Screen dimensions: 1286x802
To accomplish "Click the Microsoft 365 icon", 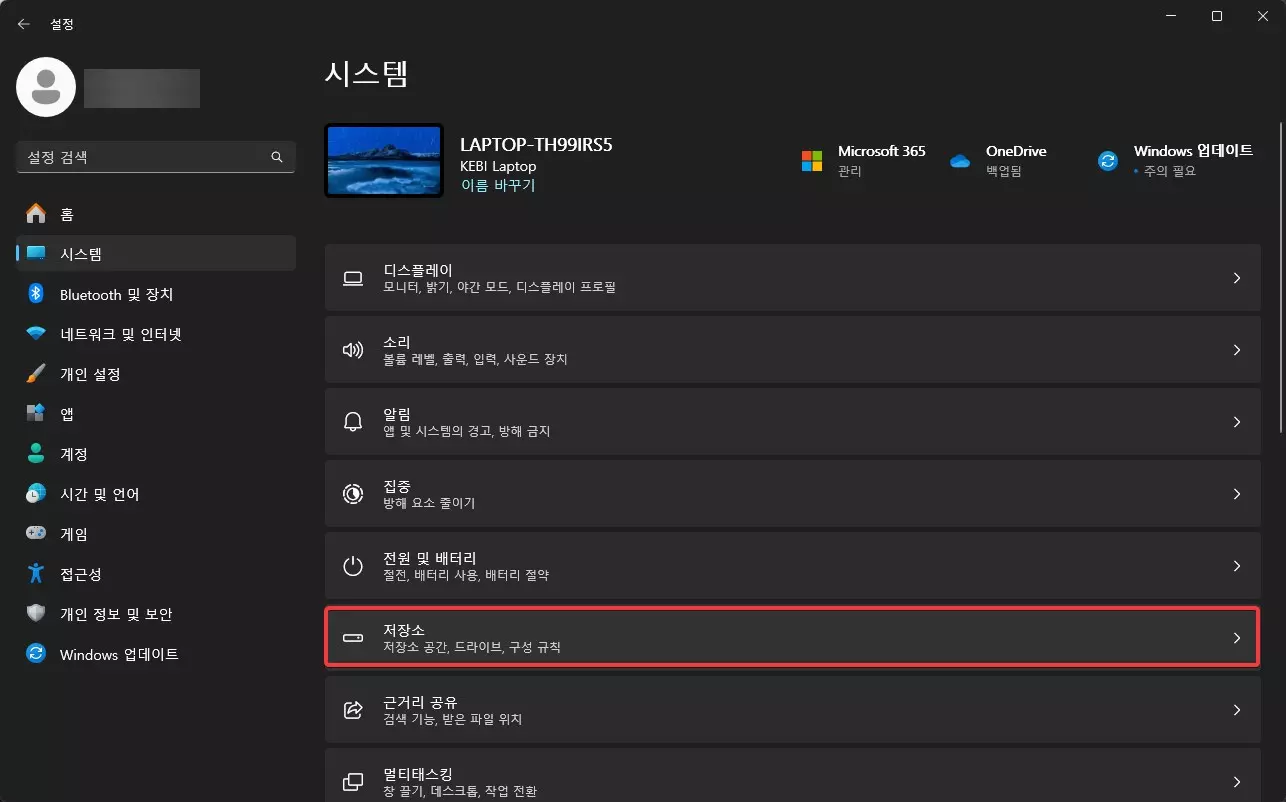I will tap(810, 160).
